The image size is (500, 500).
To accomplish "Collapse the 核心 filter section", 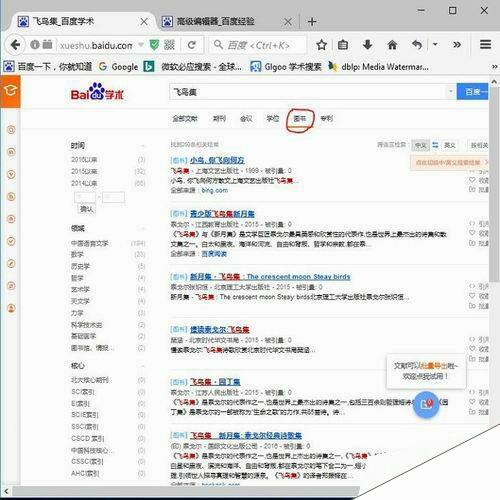I will coord(143,366).
